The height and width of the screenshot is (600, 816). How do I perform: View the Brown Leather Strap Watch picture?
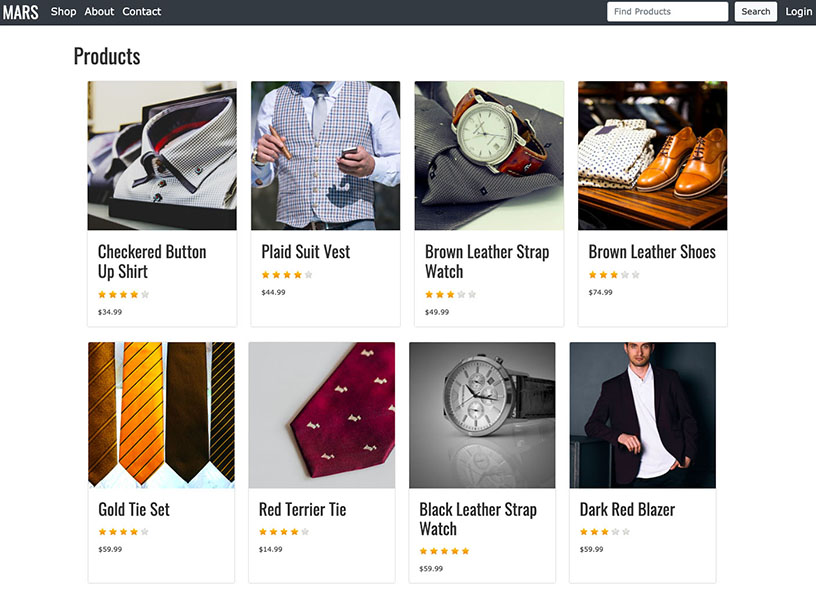click(489, 156)
